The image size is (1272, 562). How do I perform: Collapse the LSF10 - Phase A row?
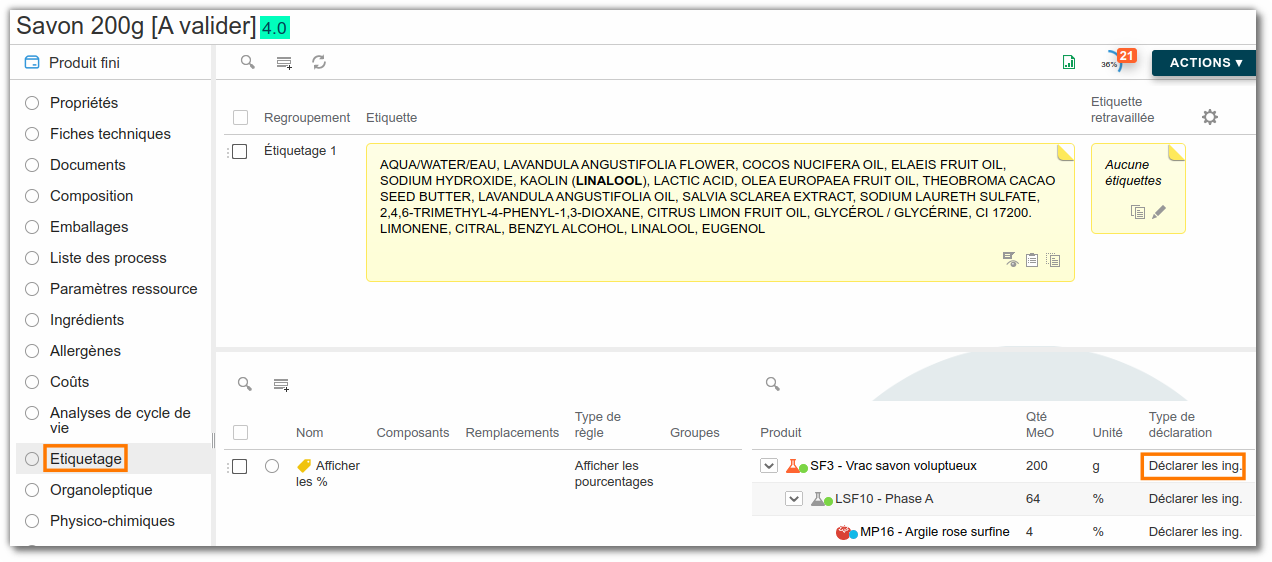pyautogui.click(x=794, y=499)
